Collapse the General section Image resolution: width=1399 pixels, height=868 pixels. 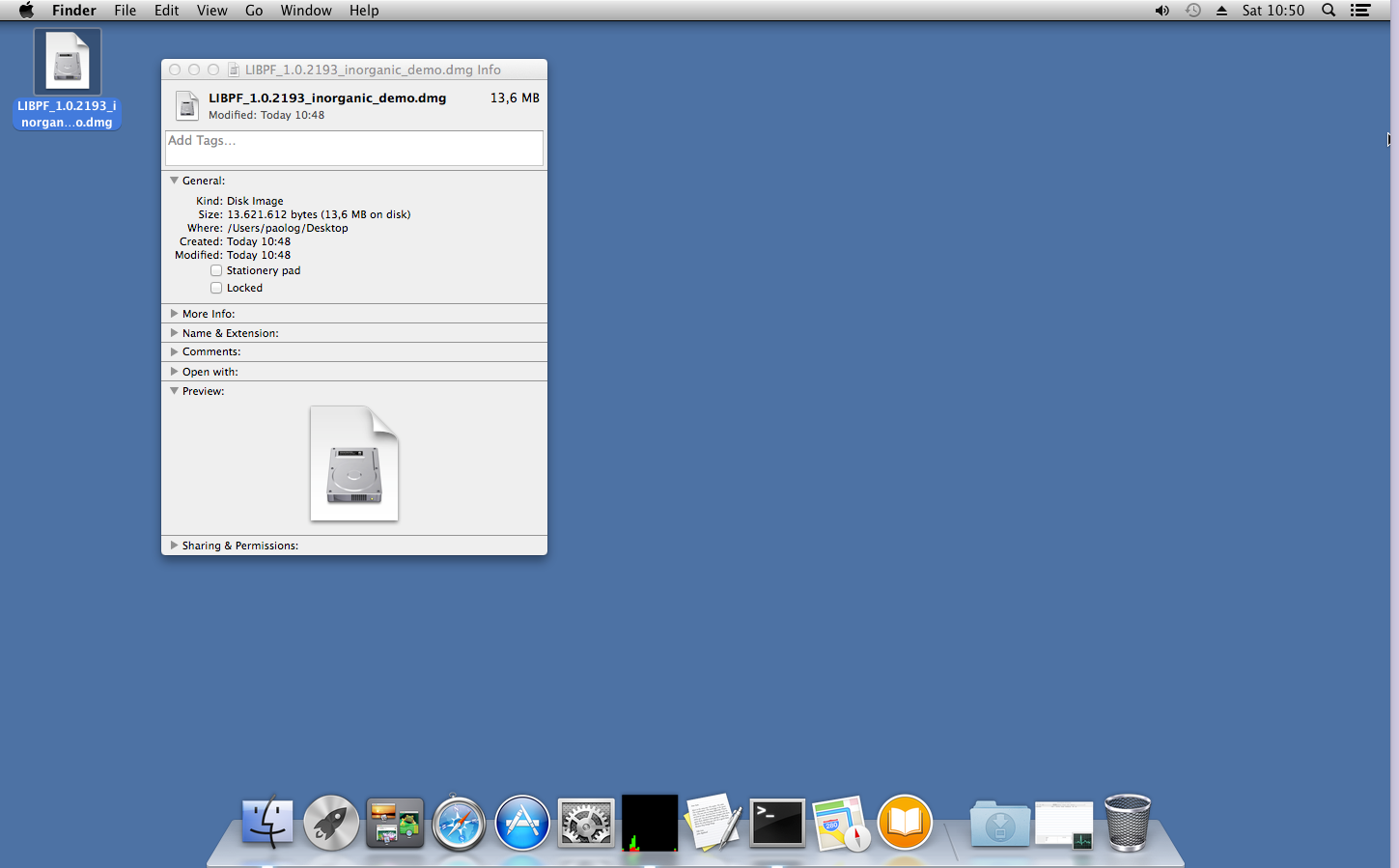tap(175, 181)
